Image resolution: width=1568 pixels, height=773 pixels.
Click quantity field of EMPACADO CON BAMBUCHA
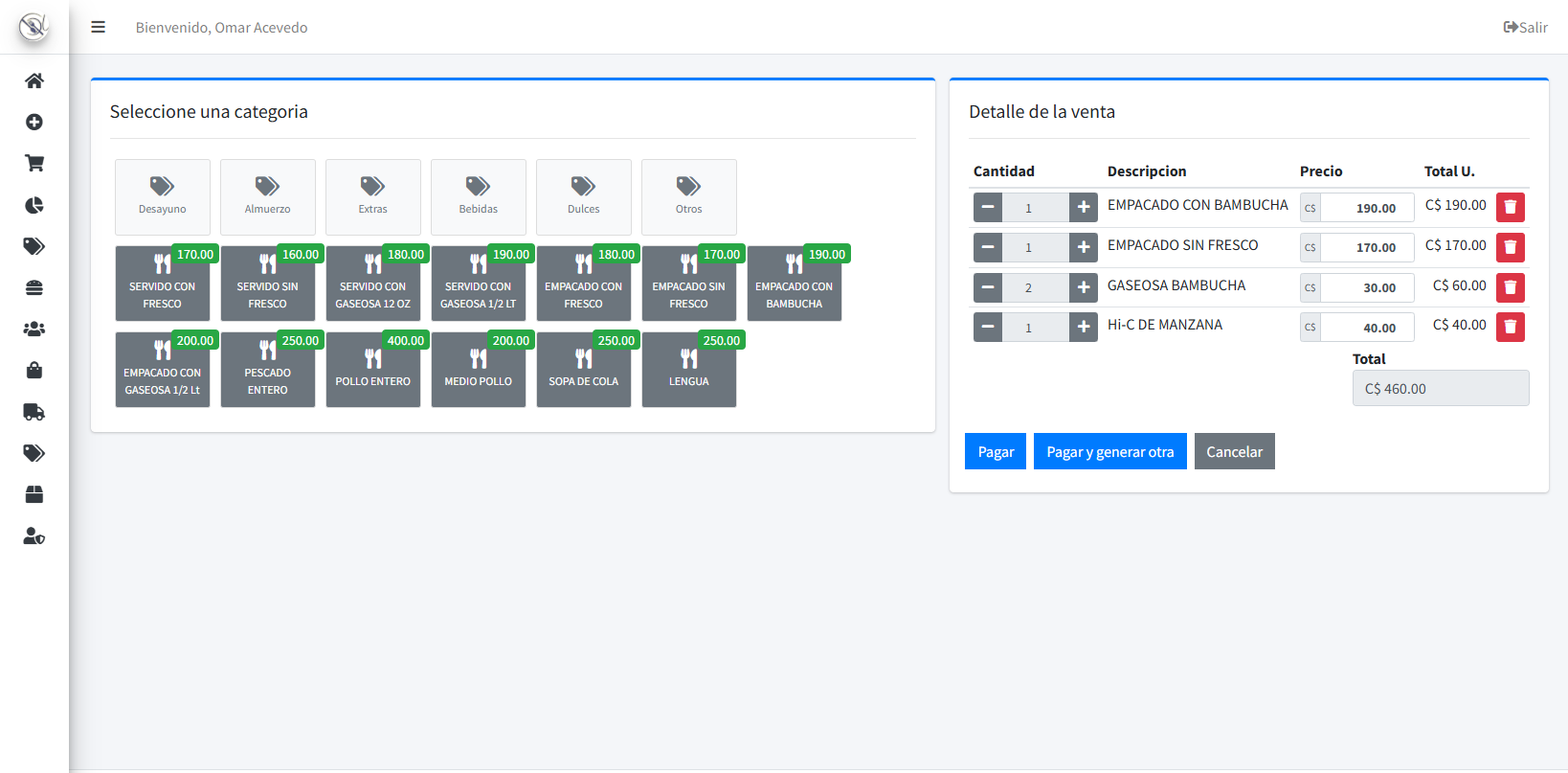(x=1036, y=207)
